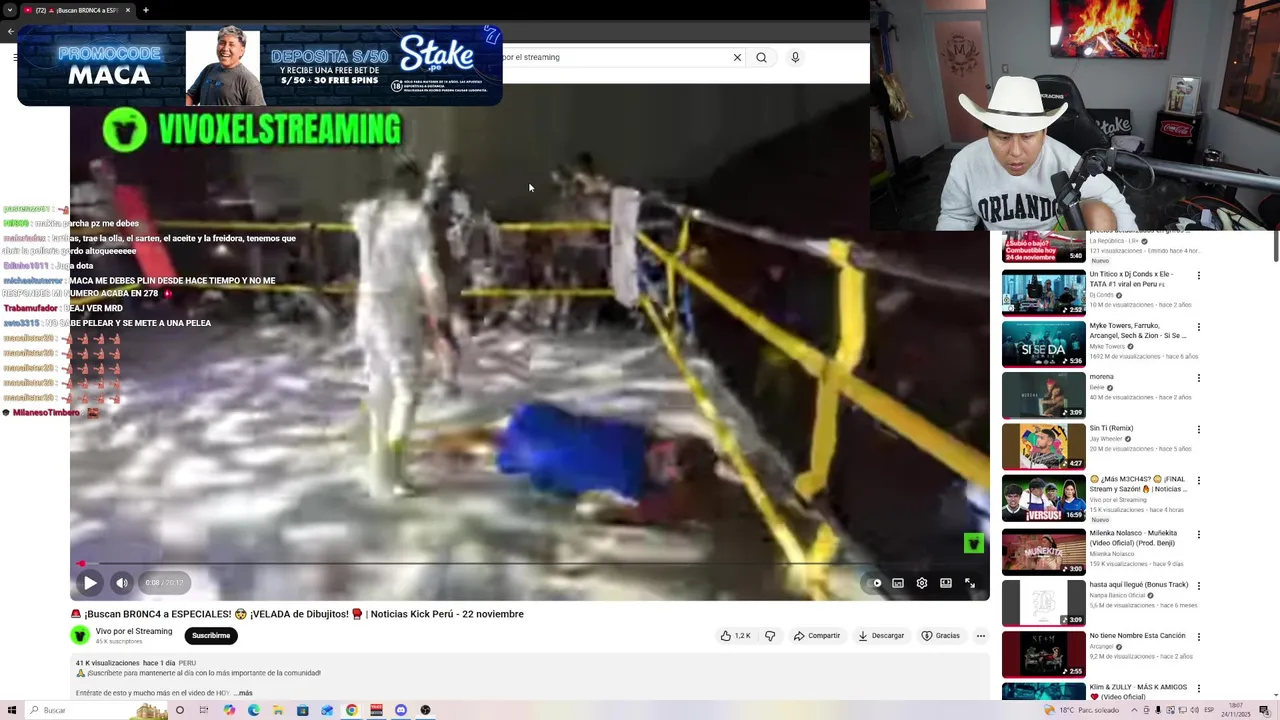Open the Windows Start menu
The image size is (1280, 720).
[12, 710]
